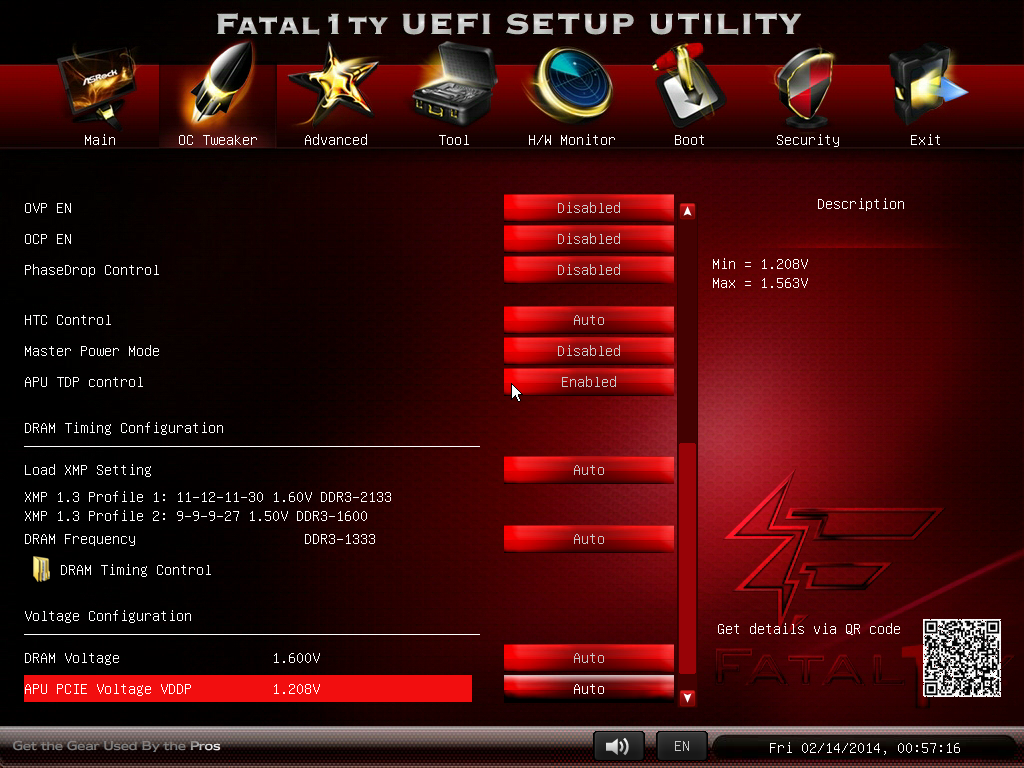
Task: Open the Advanced star icon
Action: (x=334, y=85)
